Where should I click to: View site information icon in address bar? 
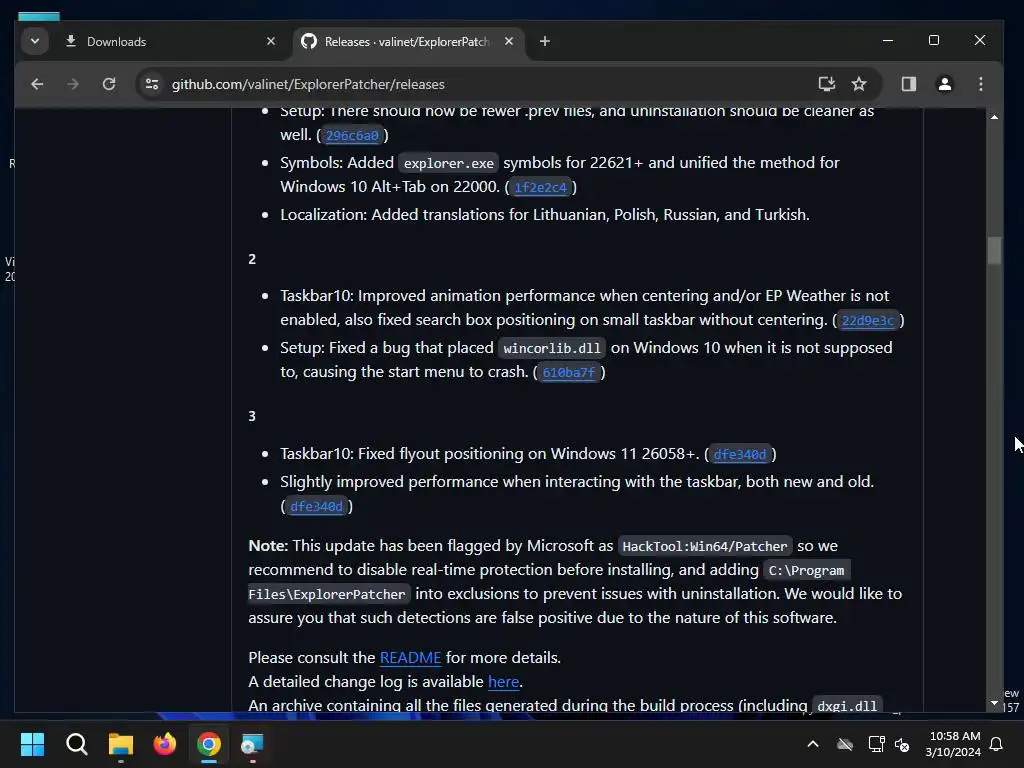click(x=152, y=84)
